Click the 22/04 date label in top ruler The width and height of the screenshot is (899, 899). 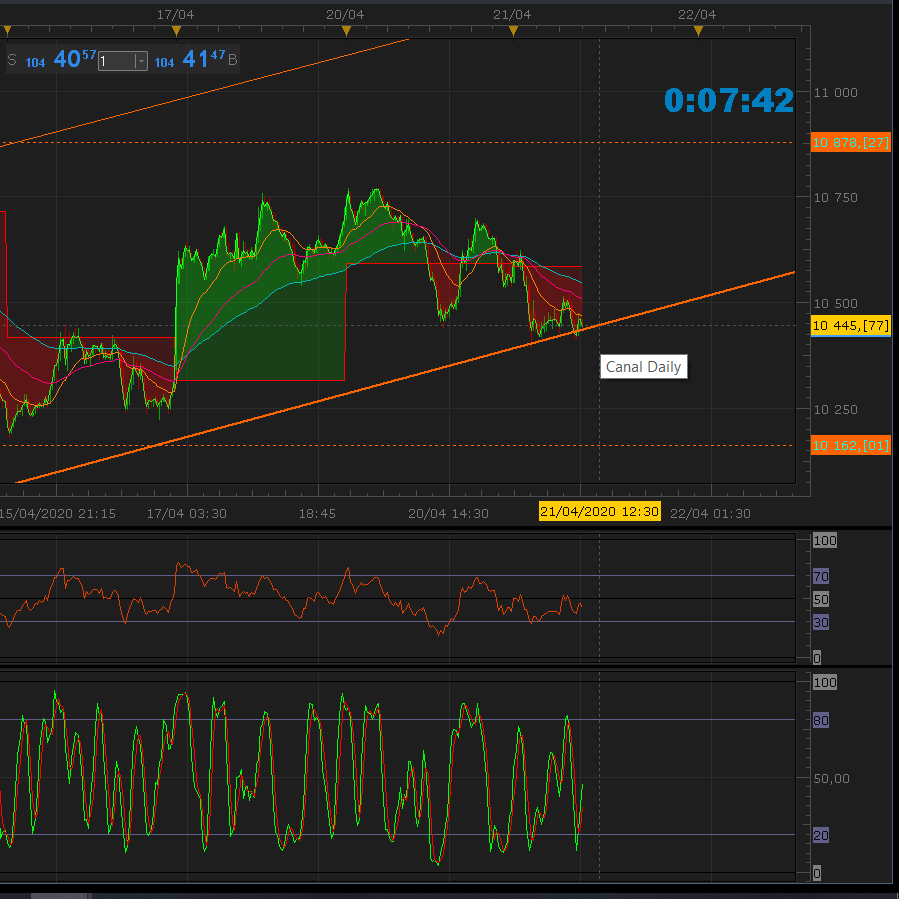click(x=697, y=14)
